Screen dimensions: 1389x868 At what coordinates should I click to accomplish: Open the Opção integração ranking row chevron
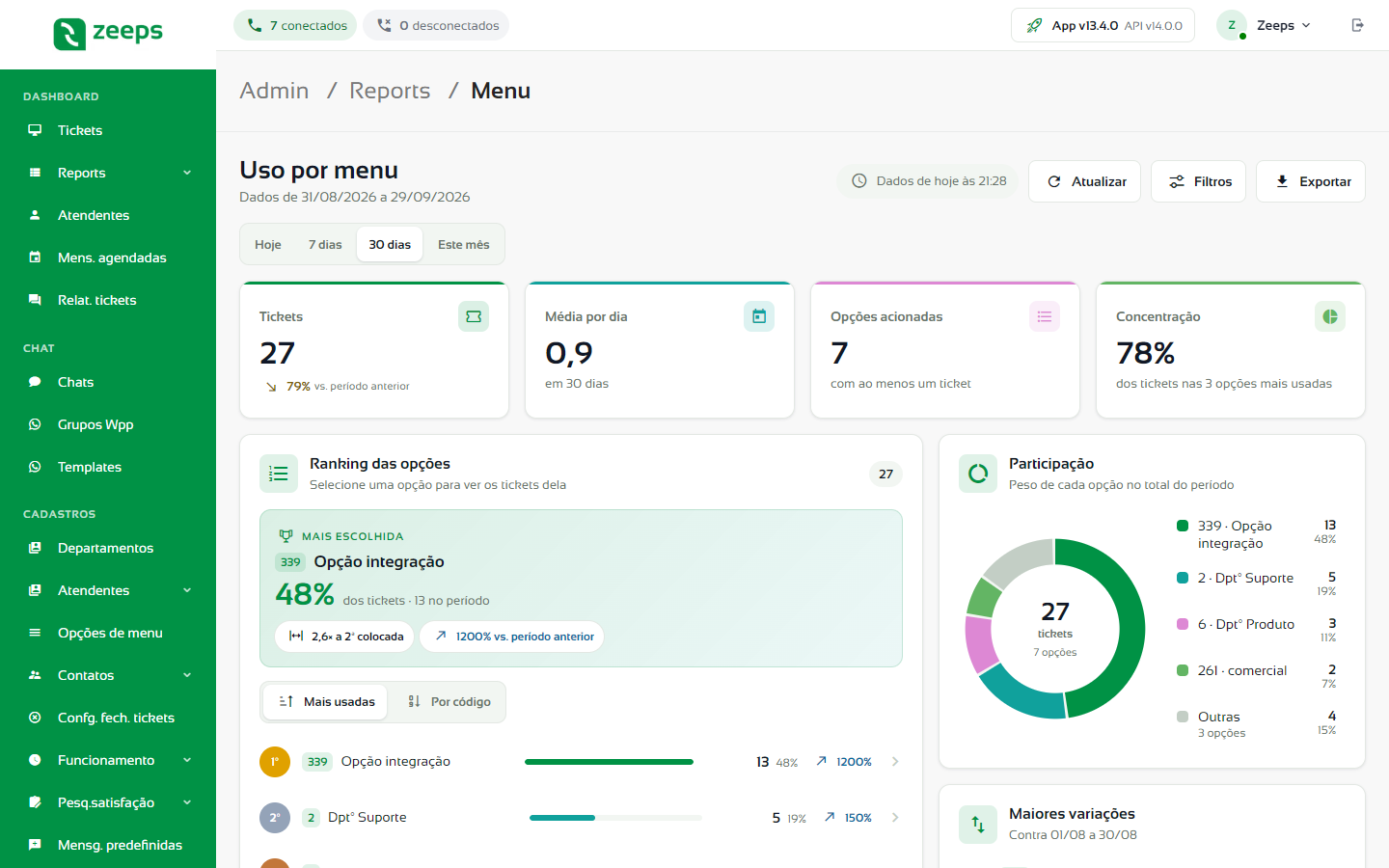(x=895, y=762)
